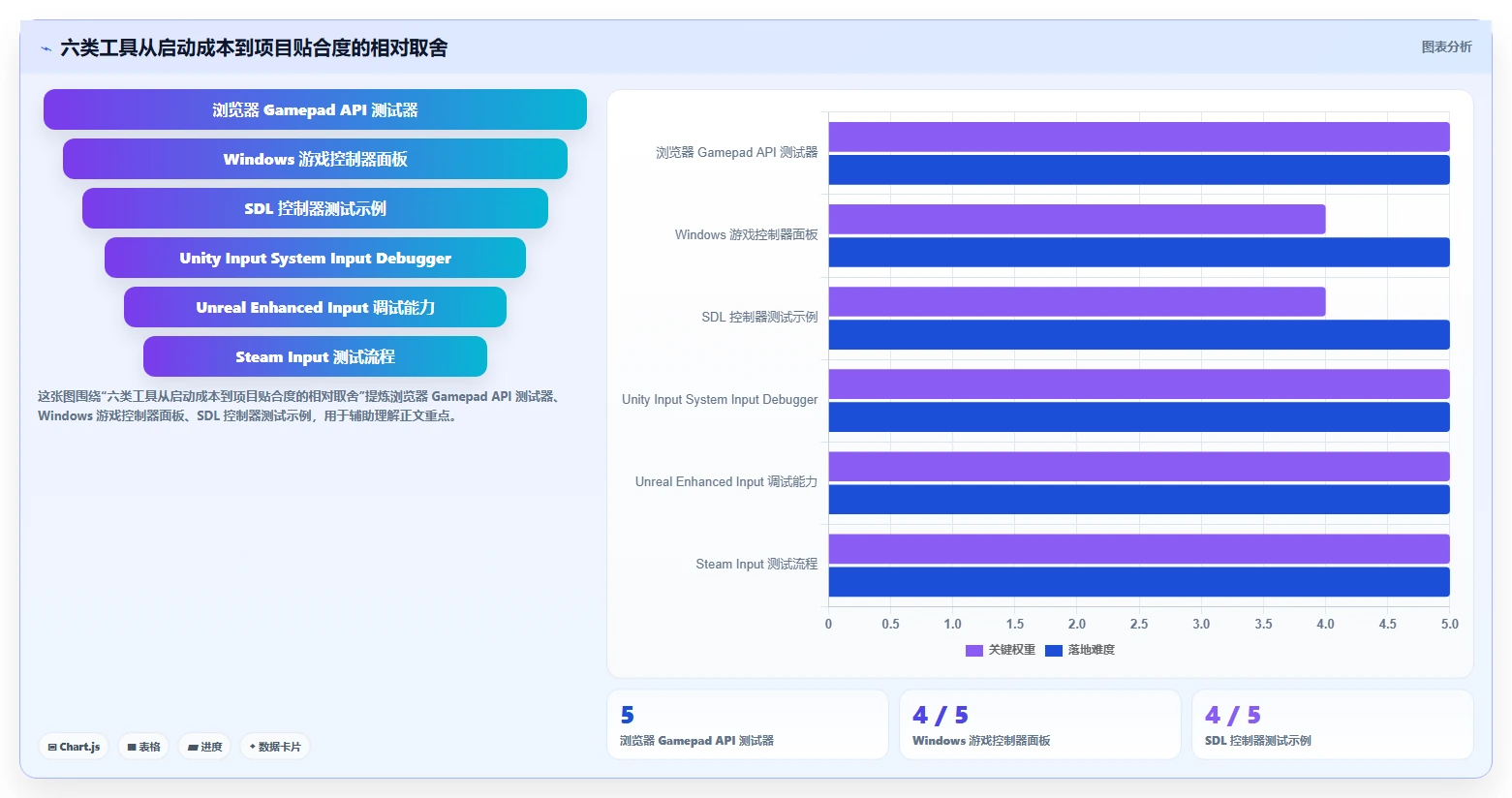
Task: Select the Windows 游戏控制器面板 funnel bar
Action: 315,159
